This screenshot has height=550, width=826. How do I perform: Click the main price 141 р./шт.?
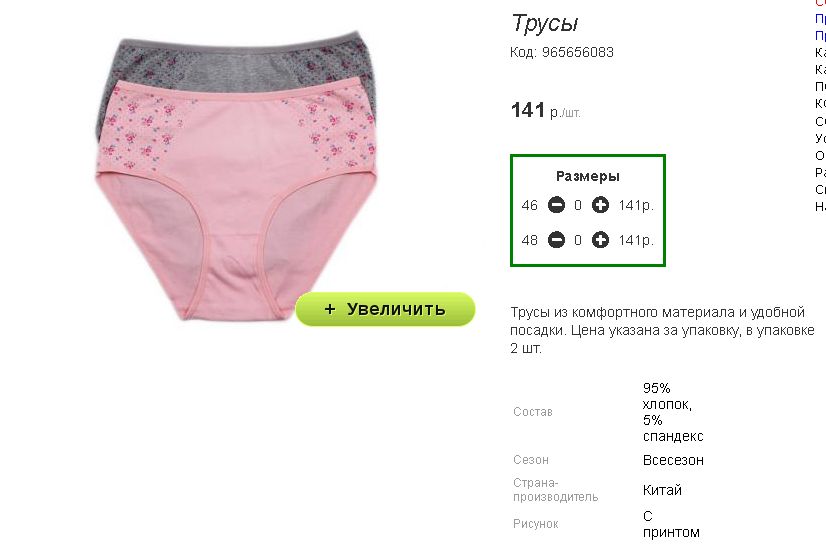click(x=545, y=111)
